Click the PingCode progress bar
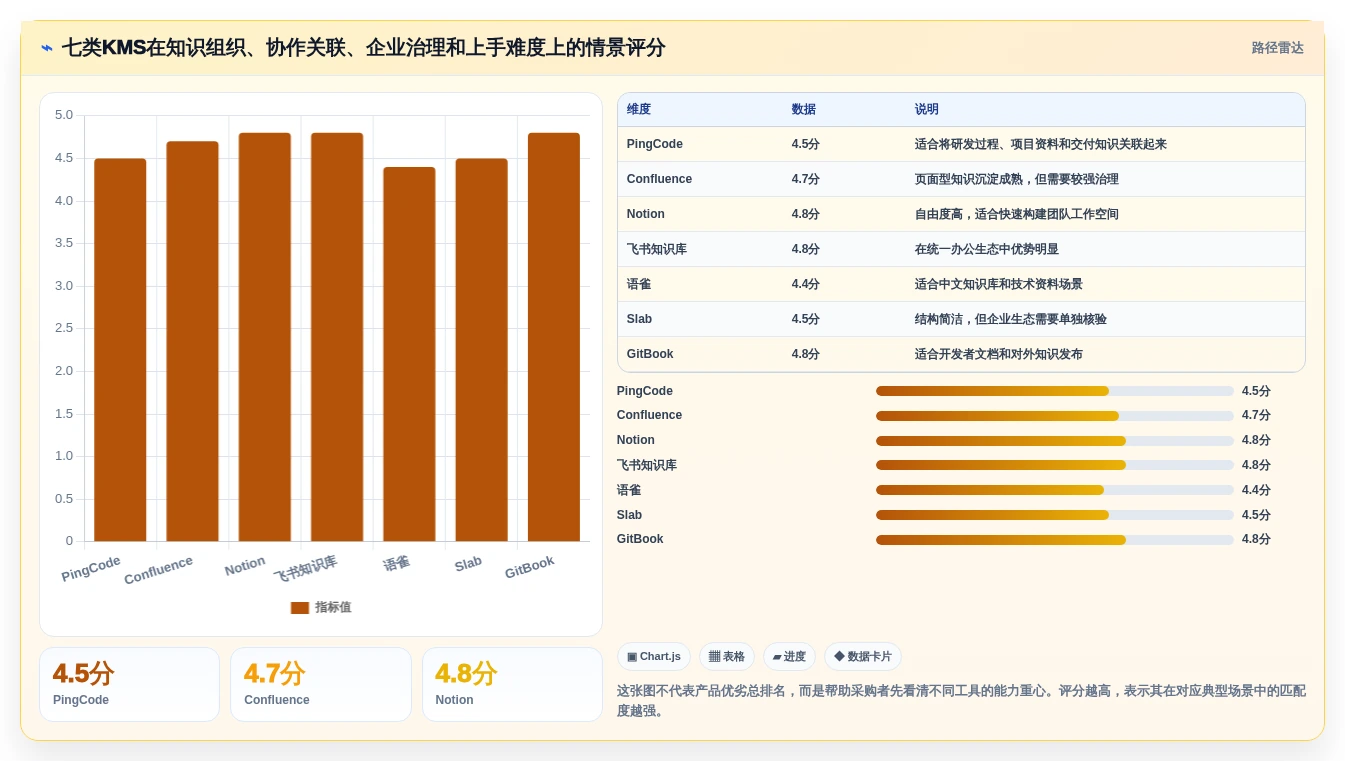The image size is (1345, 761). pyautogui.click(x=1055, y=391)
